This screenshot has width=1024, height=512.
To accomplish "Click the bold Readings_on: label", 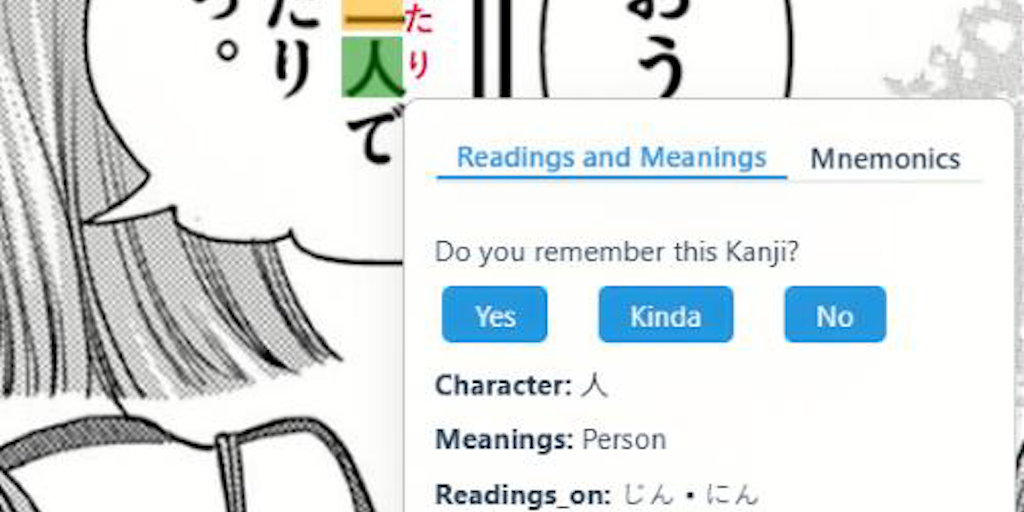I will coord(524,495).
